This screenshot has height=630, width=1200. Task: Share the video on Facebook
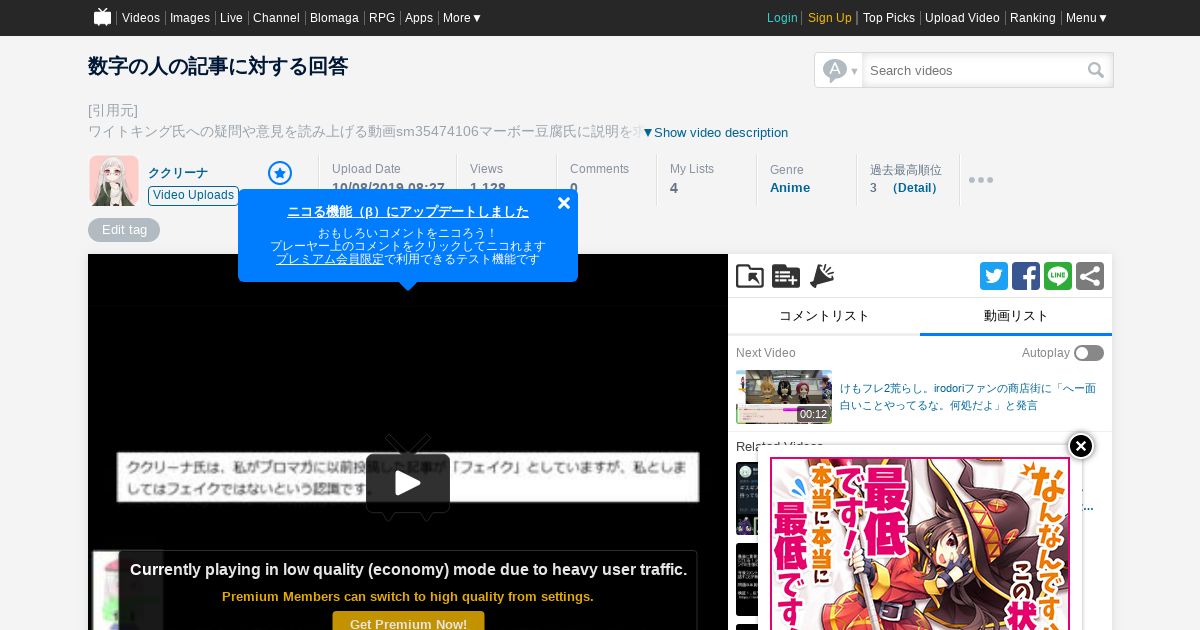tap(1026, 276)
